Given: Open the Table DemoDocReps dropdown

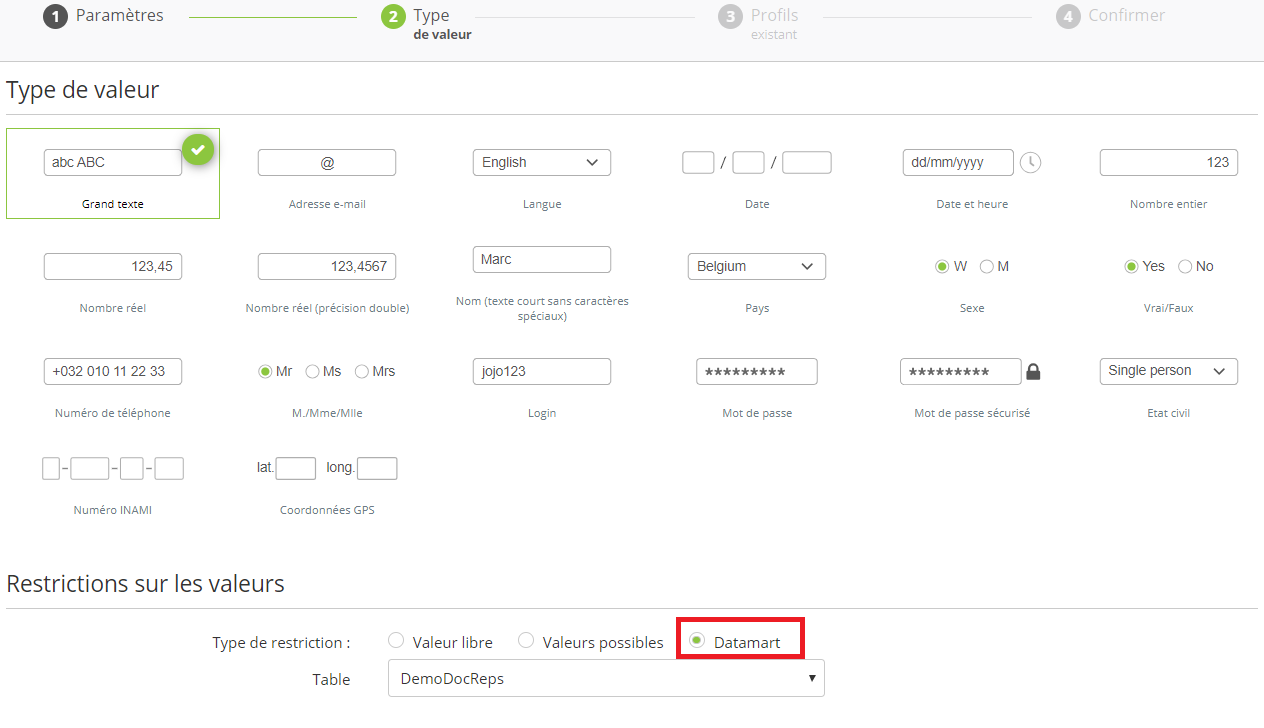Looking at the screenshot, I should [605, 678].
